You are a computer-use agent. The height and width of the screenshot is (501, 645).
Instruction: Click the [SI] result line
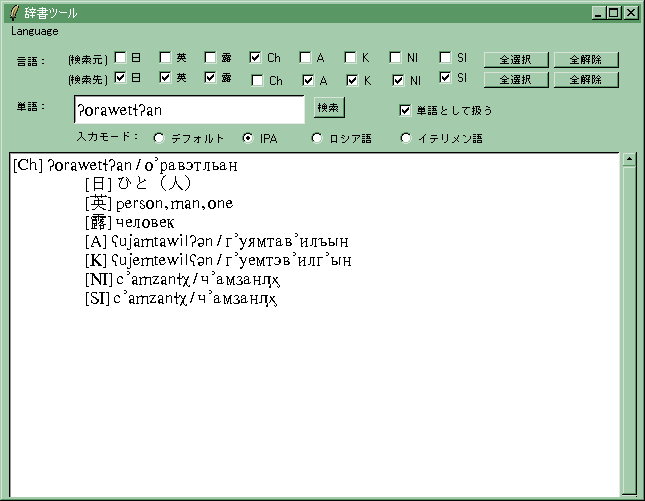181,299
